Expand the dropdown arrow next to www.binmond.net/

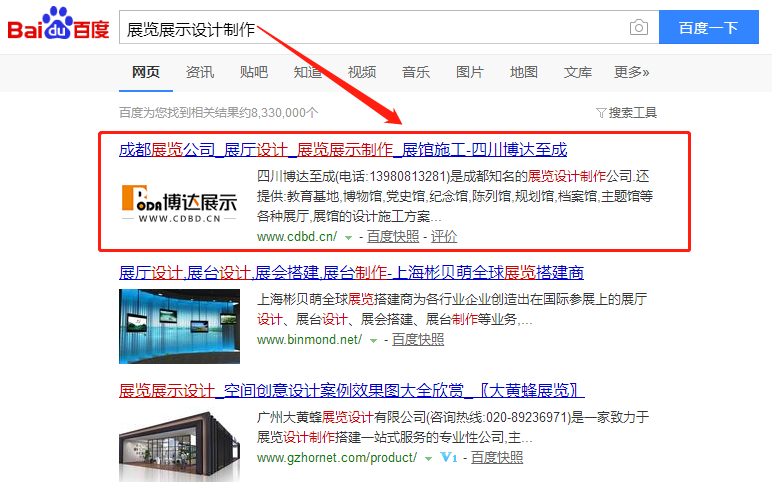pyautogui.click(x=373, y=341)
